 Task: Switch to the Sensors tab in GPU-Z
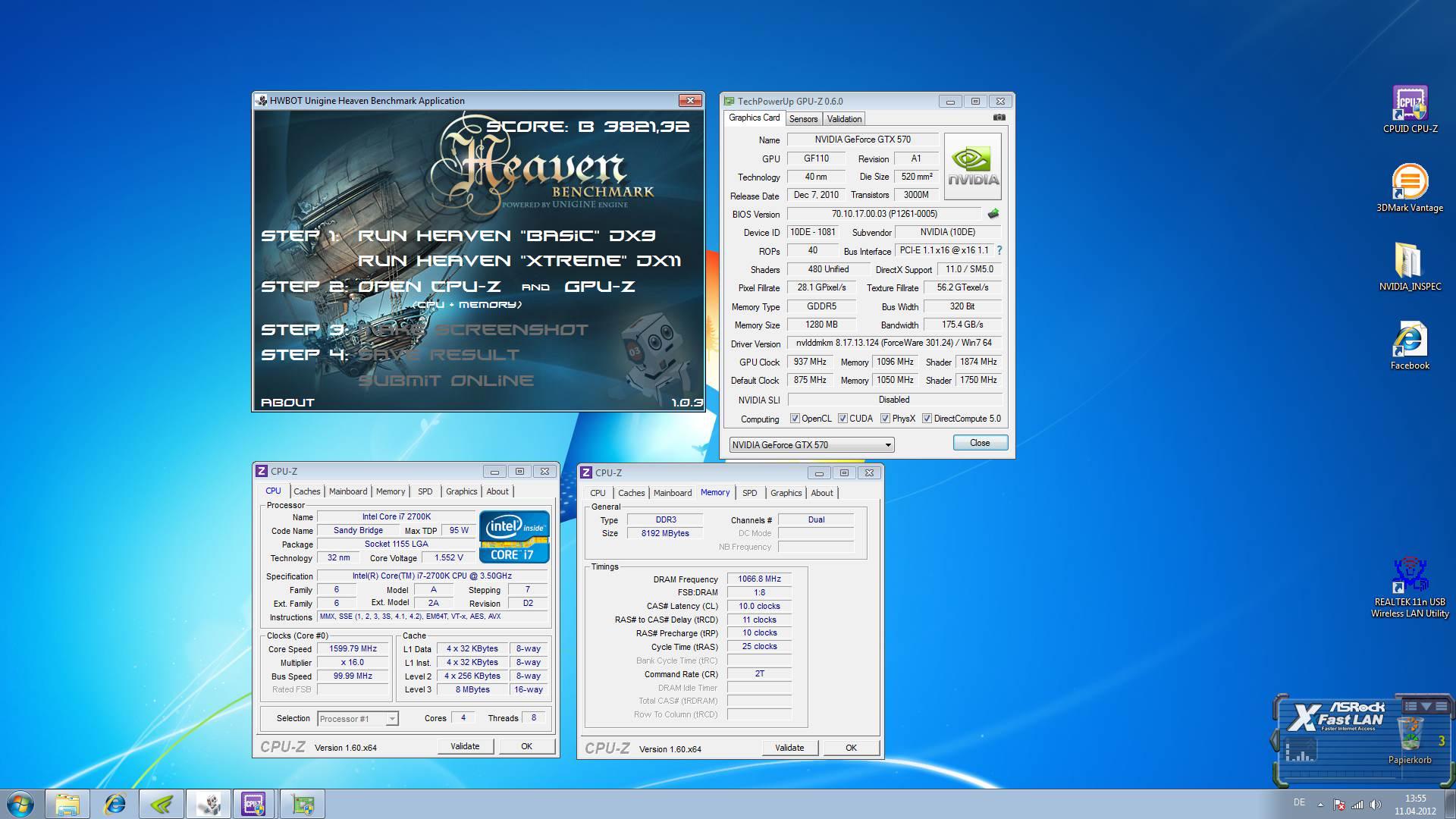point(803,119)
